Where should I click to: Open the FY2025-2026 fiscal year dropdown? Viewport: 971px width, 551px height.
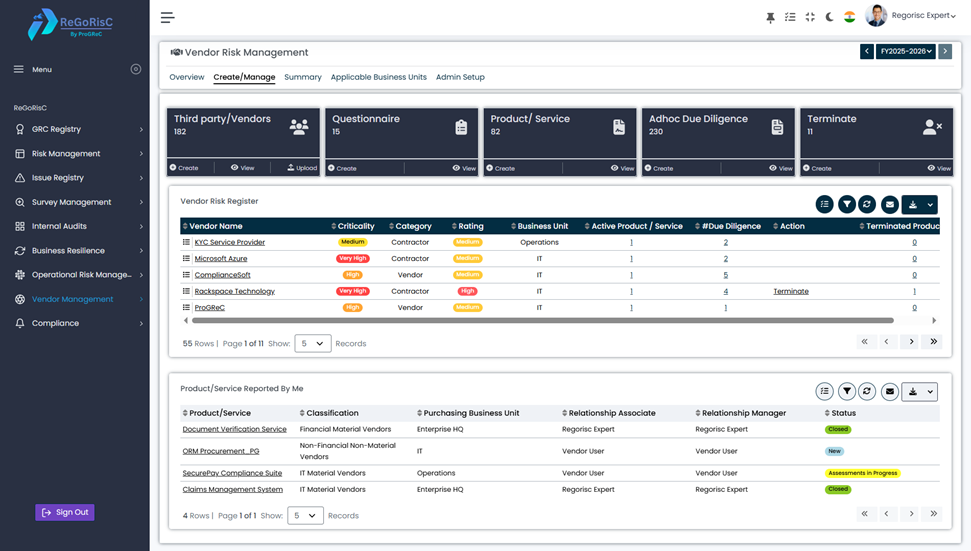[x=905, y=52]
